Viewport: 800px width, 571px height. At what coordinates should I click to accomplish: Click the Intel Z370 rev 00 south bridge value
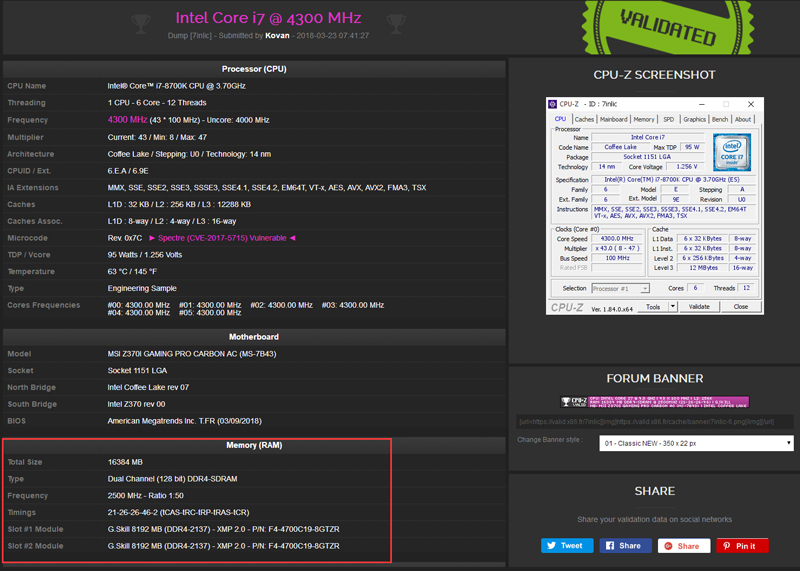point(136,404)
